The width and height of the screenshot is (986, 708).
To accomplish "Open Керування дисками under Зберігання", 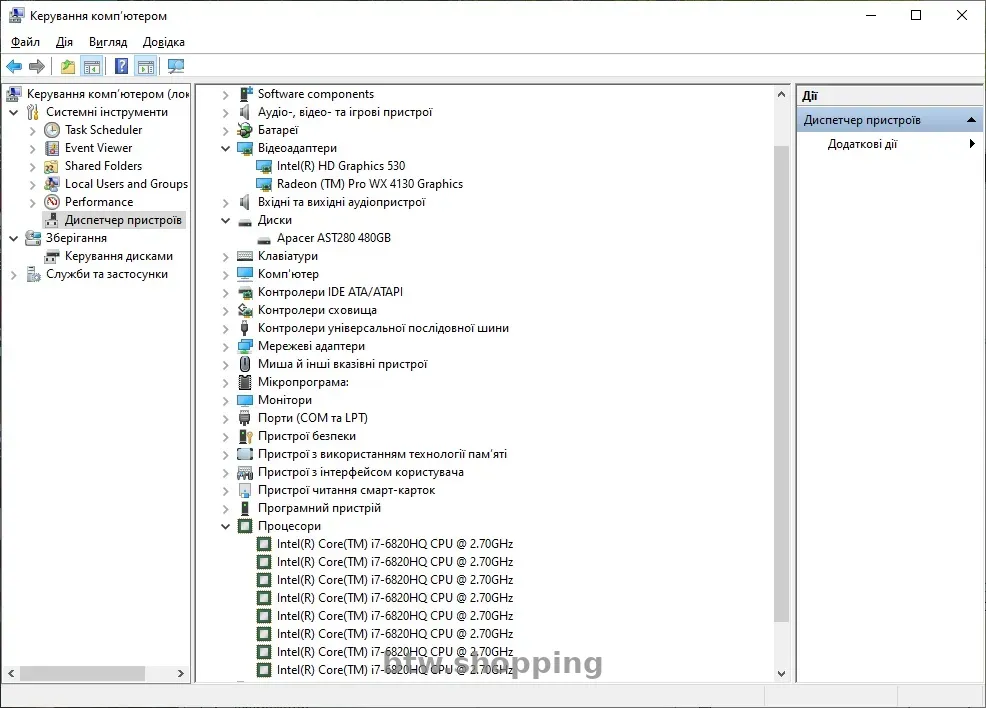I will pyautogui.click(x=118, y=256).
